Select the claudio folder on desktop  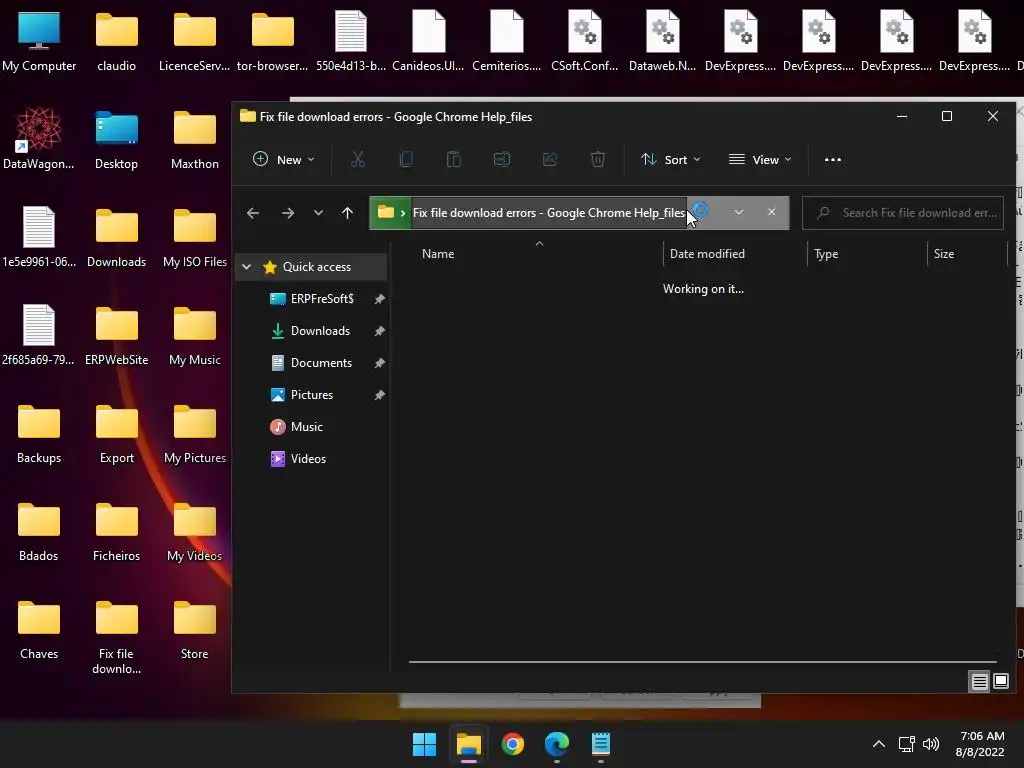coord(116,41)
